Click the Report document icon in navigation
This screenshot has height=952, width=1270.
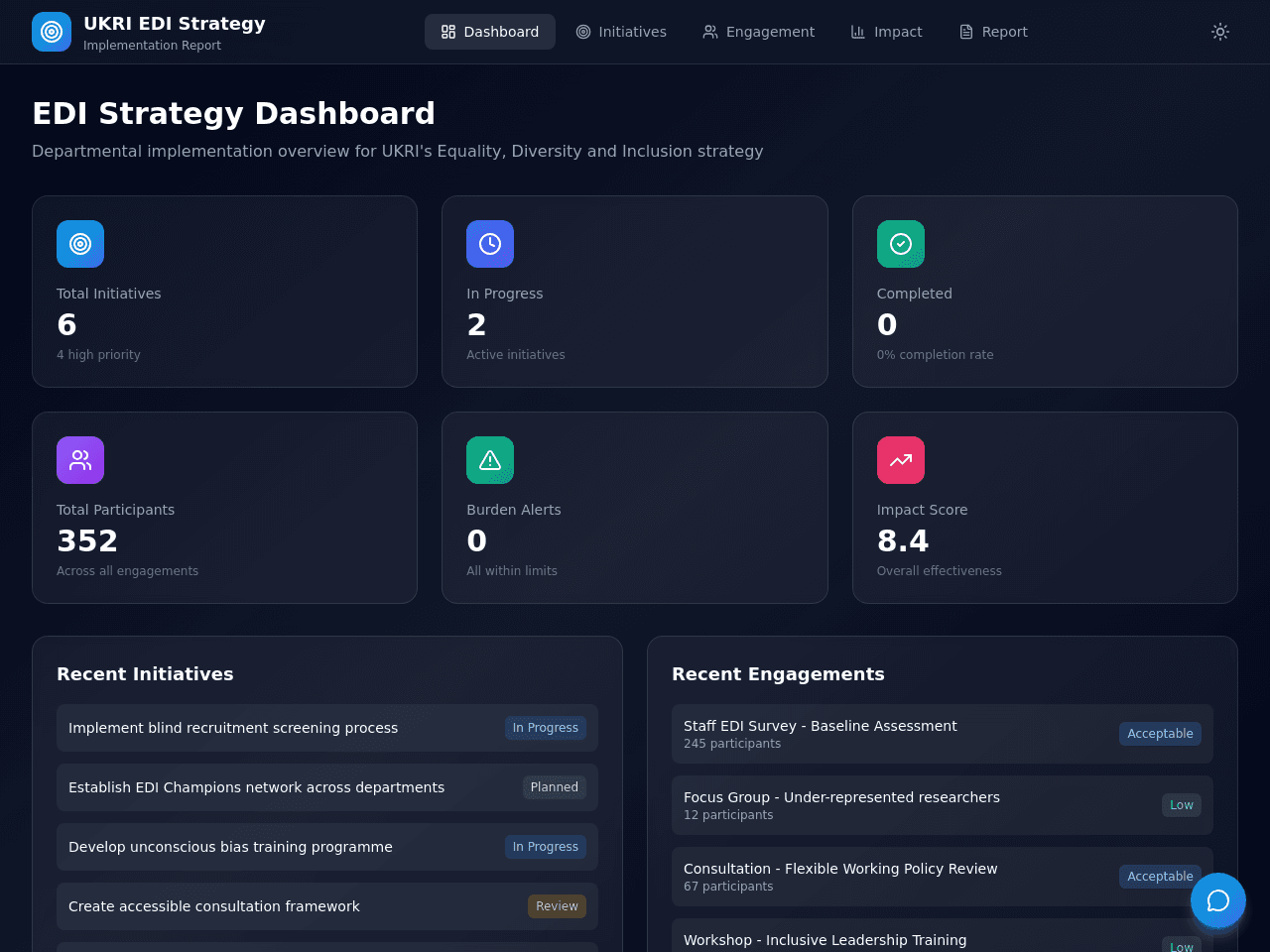click(x=966, y=32)
